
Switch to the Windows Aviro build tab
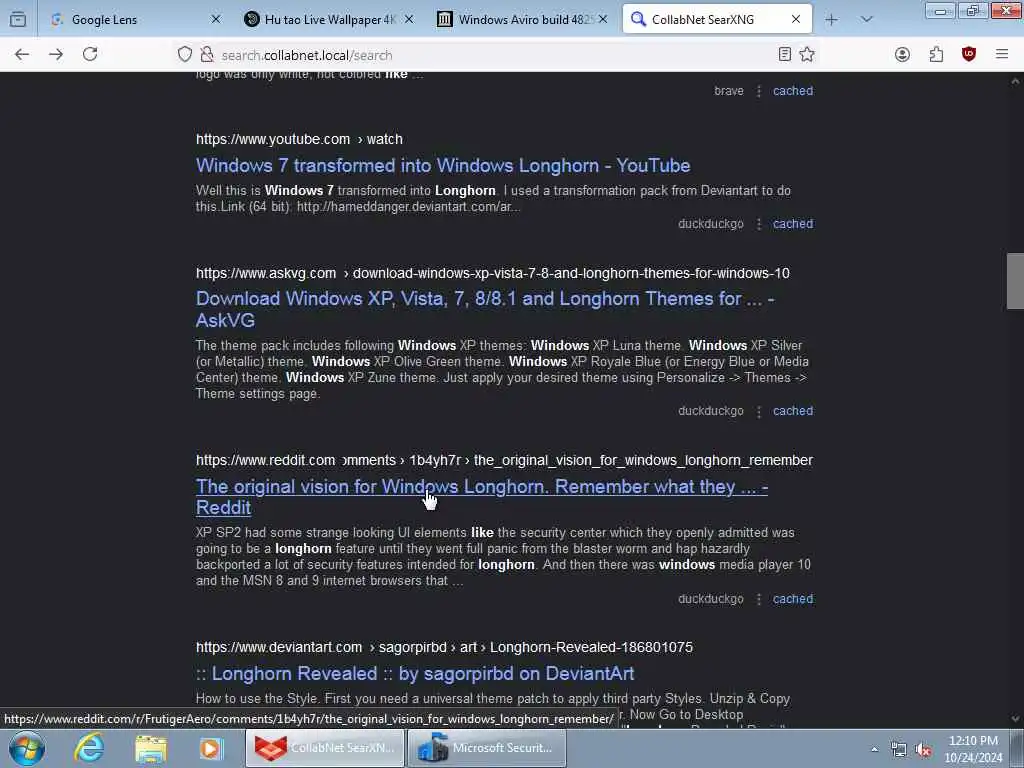[524, 20]
